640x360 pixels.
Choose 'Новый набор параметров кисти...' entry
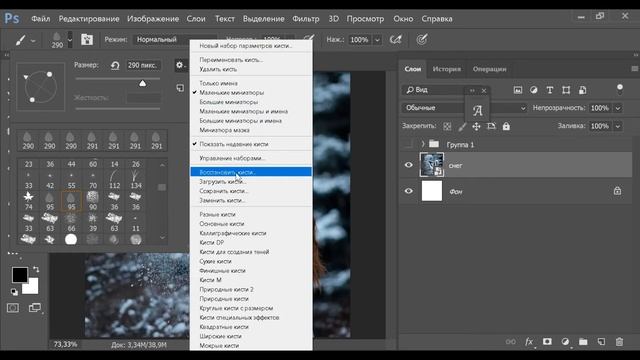point(251,46)
